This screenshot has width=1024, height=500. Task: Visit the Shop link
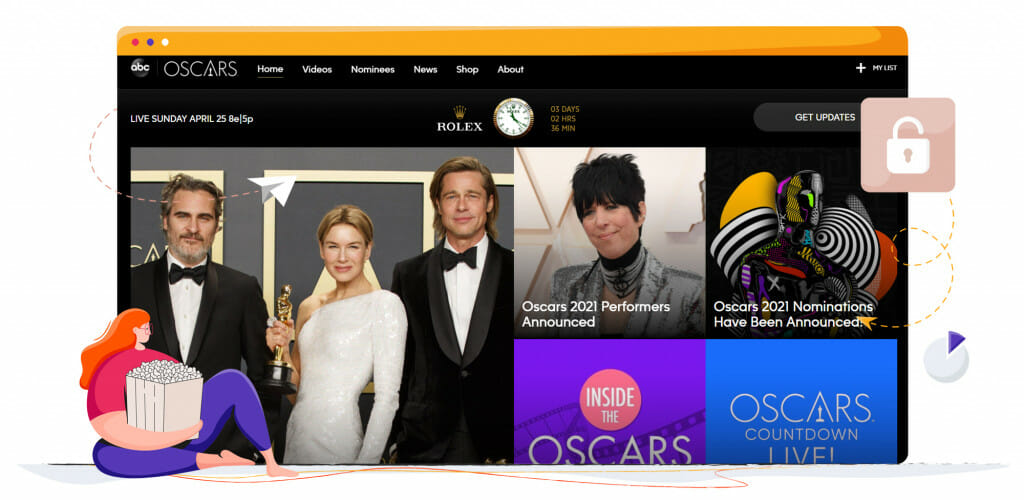[x=467, y=69]
